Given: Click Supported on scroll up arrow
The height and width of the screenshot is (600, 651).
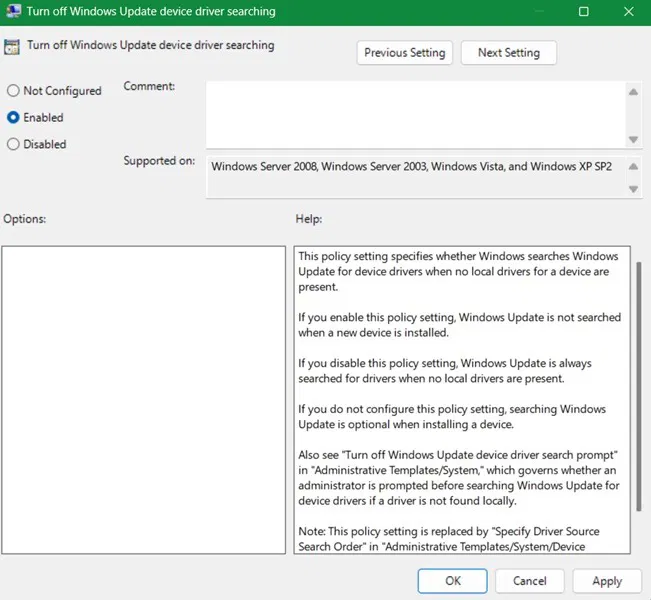Looking at the screenshot, I should [x=633, y=167].
